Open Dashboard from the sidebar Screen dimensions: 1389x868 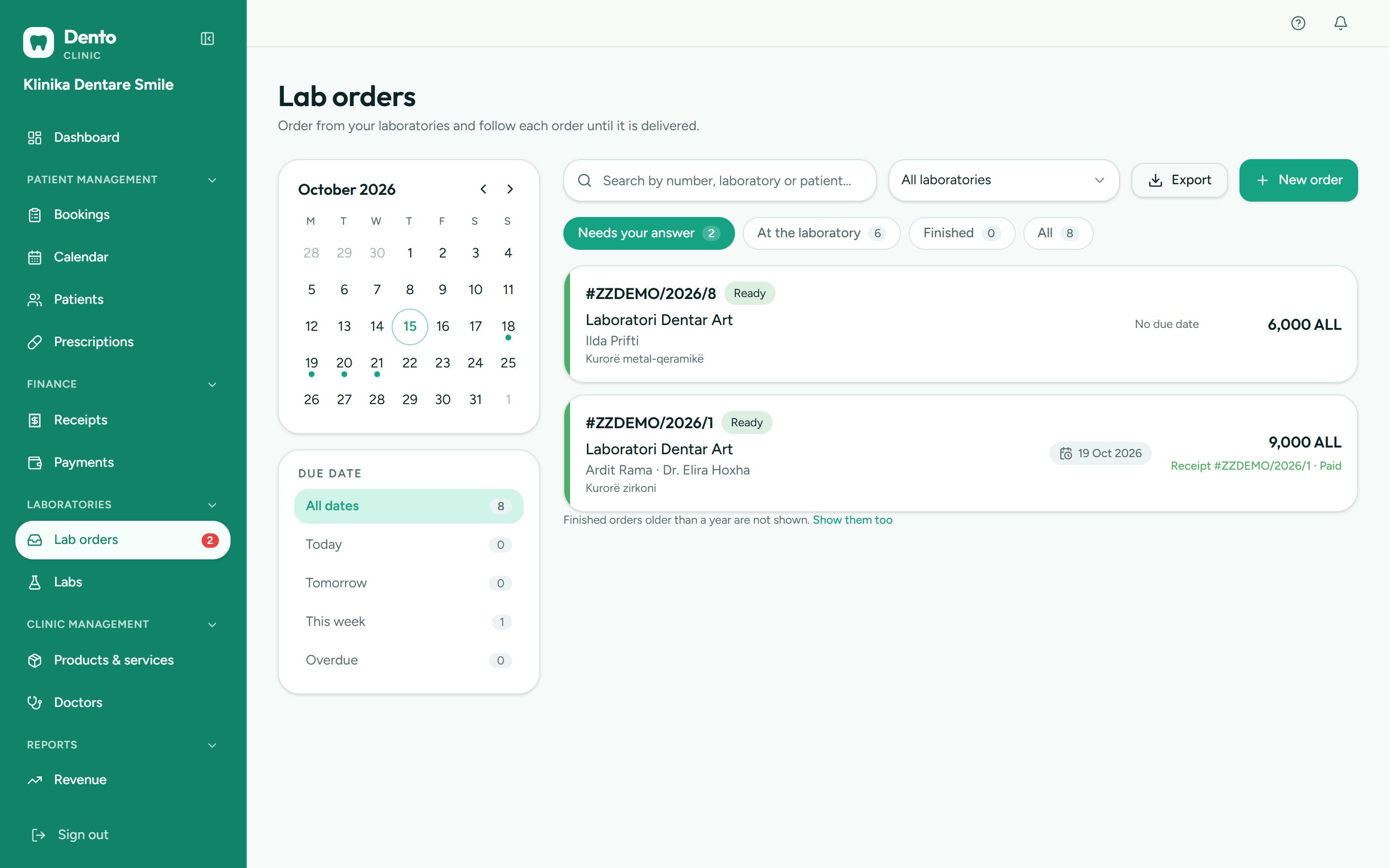click(x=123, y=137)
